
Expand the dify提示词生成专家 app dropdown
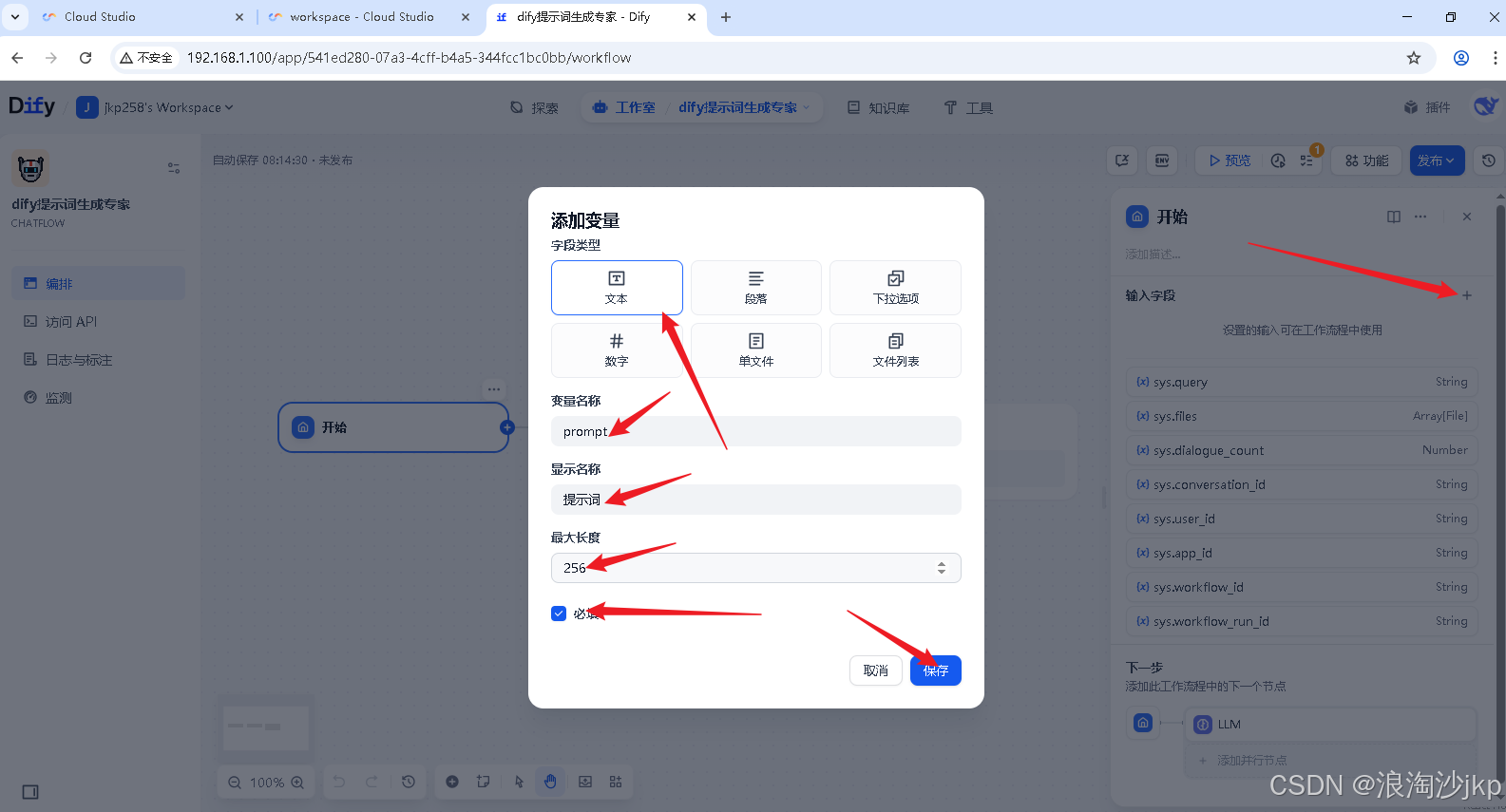click(745, 107)
